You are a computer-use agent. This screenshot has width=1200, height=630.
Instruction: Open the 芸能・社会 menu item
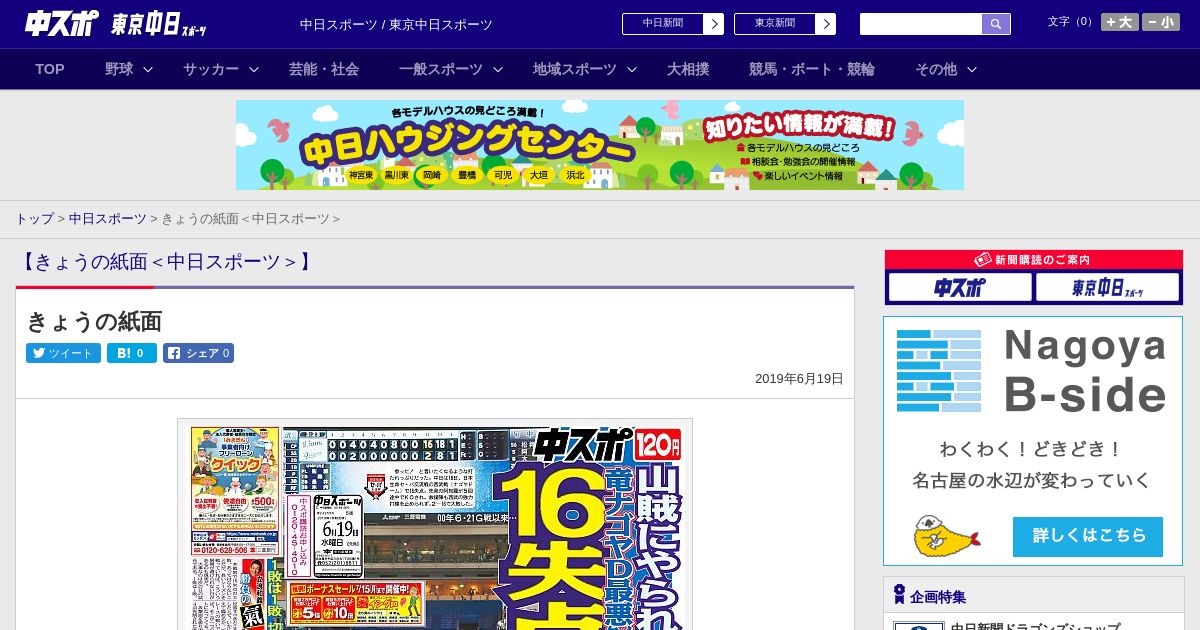pos(324,69)
